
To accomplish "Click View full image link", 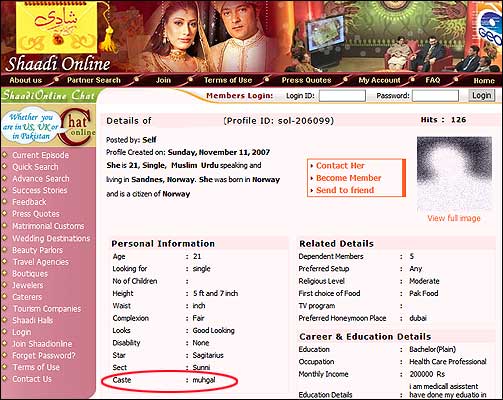I will [454, 218].
